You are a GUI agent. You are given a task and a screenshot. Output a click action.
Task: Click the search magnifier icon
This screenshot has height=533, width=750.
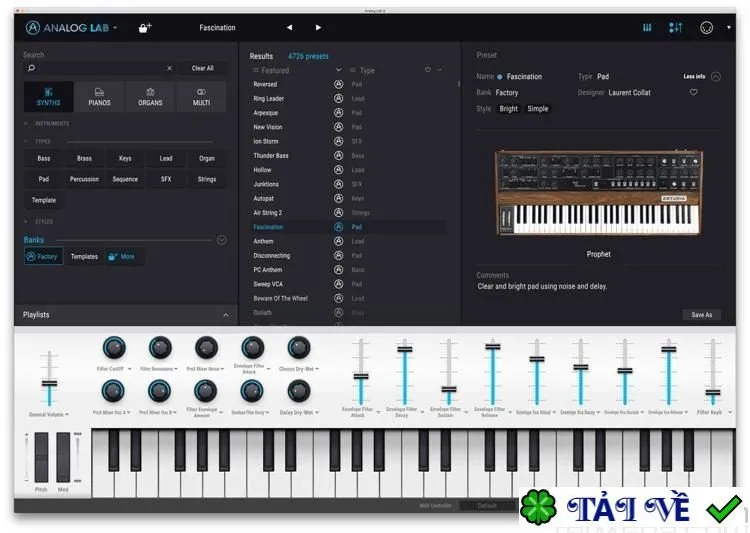[32, 68]
